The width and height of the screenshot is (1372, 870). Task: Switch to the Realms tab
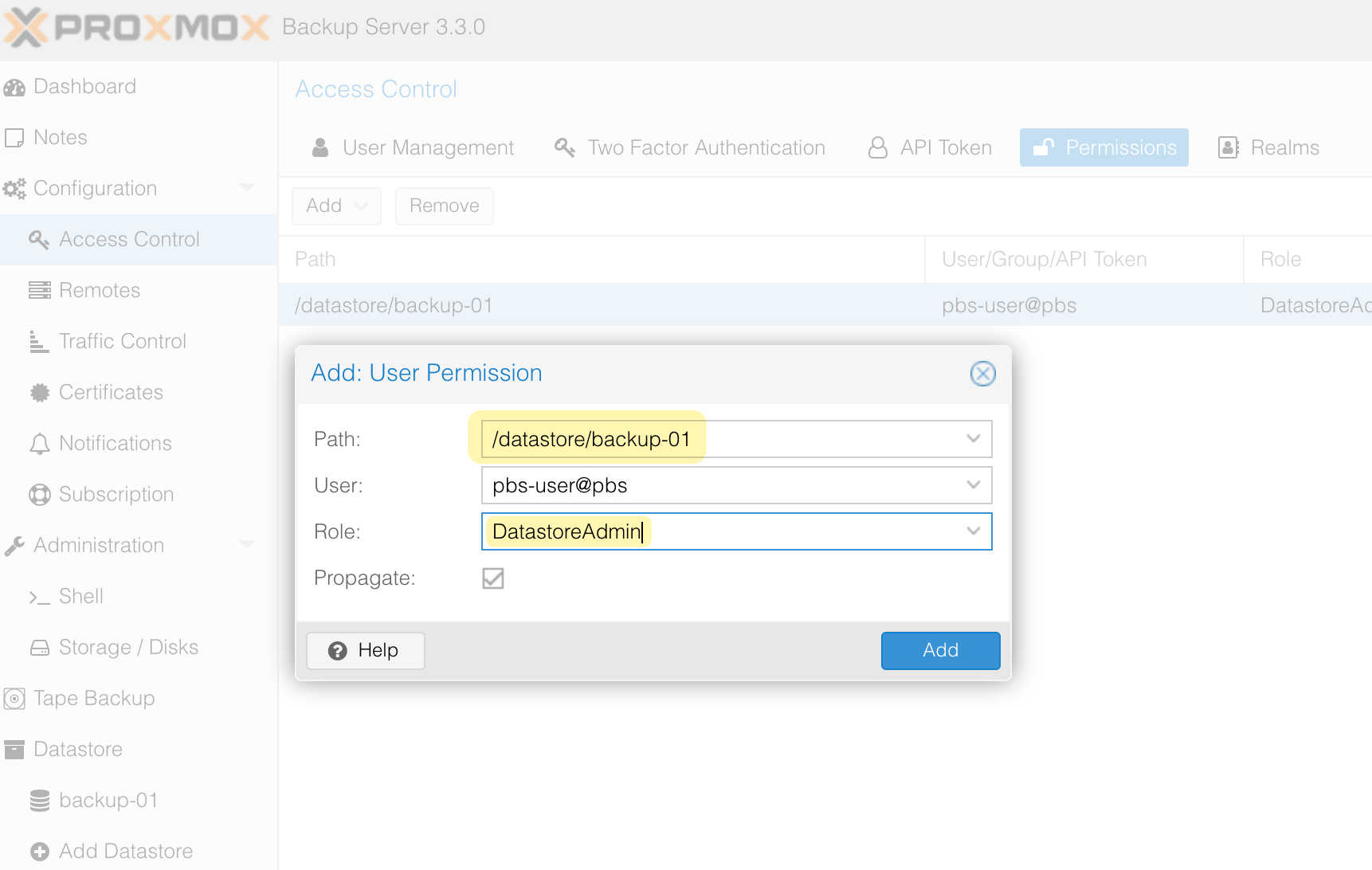pyautogui.click(x=1284, y=147)
